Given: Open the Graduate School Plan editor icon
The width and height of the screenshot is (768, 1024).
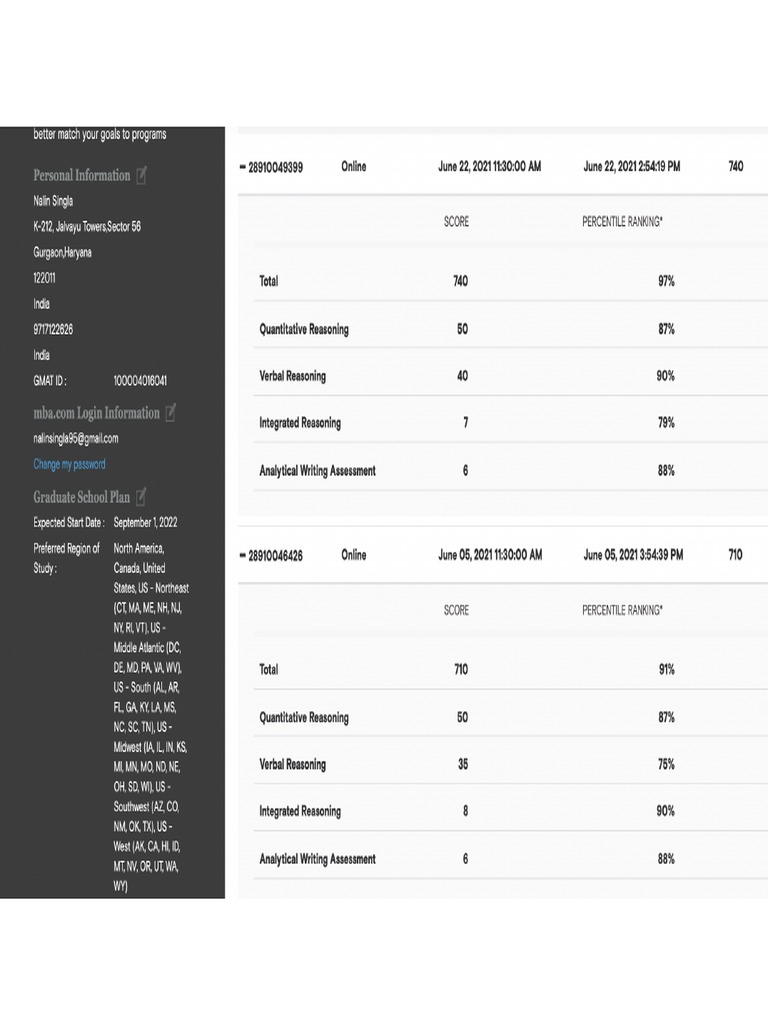Looking at the screenshot, I should pos(141,496).
